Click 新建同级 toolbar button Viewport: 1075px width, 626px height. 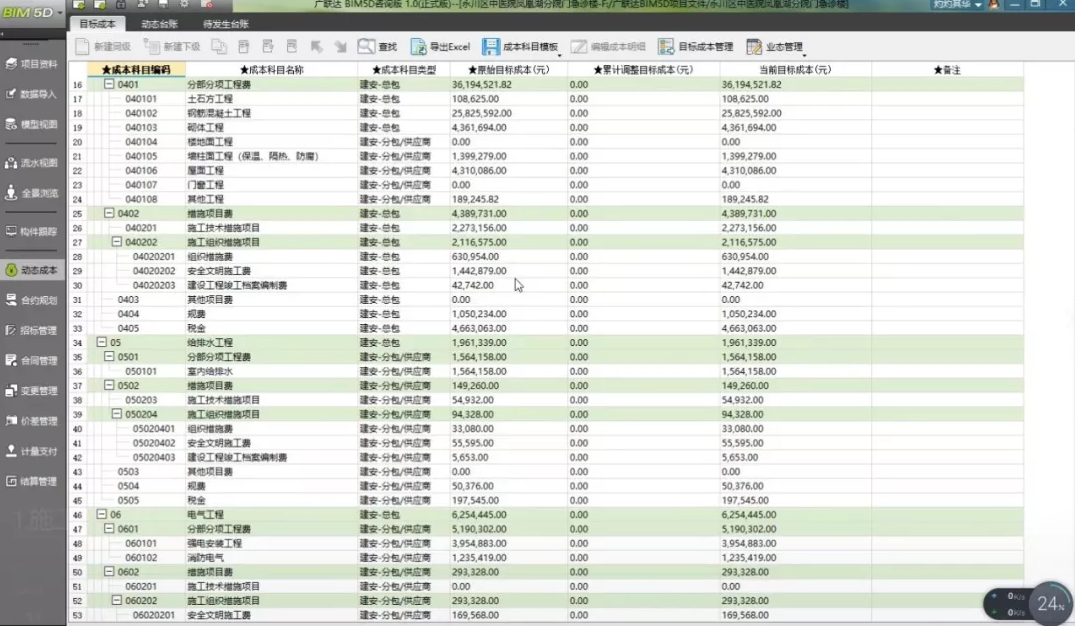click(x=103, y=47)
